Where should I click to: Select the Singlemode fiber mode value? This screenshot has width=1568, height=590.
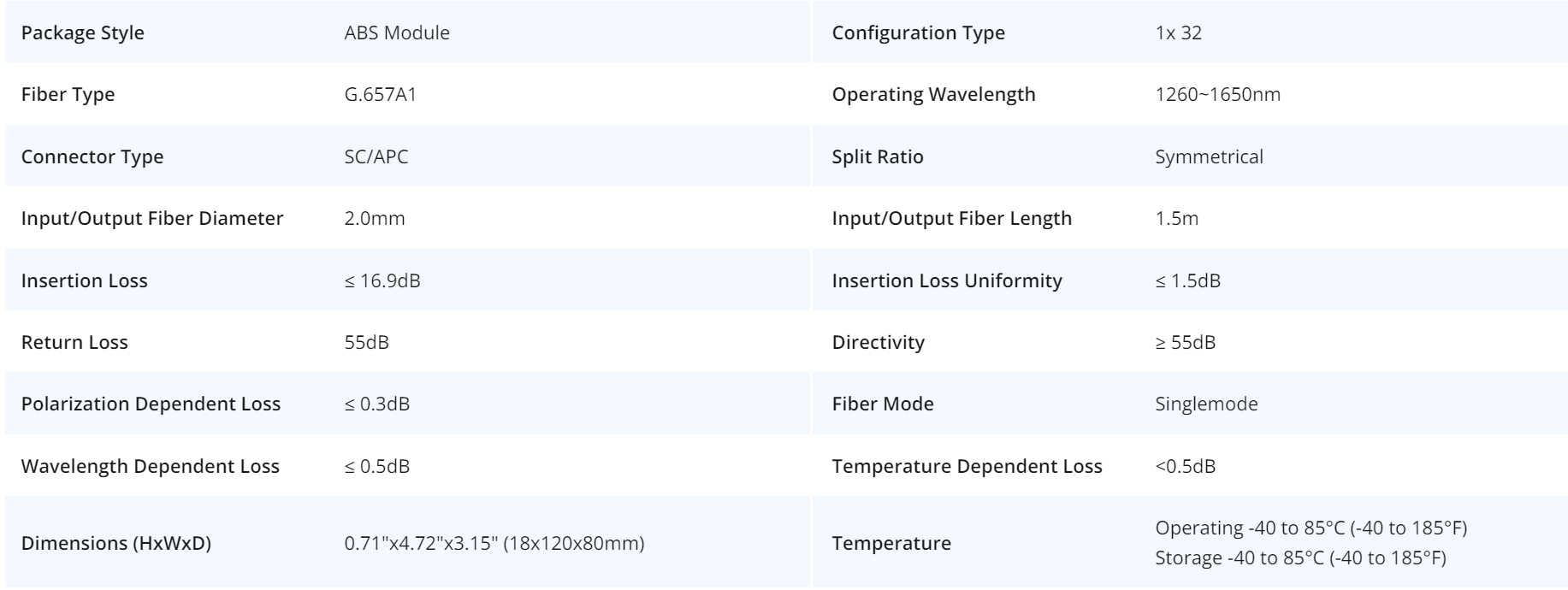(x=1206, y=404)
